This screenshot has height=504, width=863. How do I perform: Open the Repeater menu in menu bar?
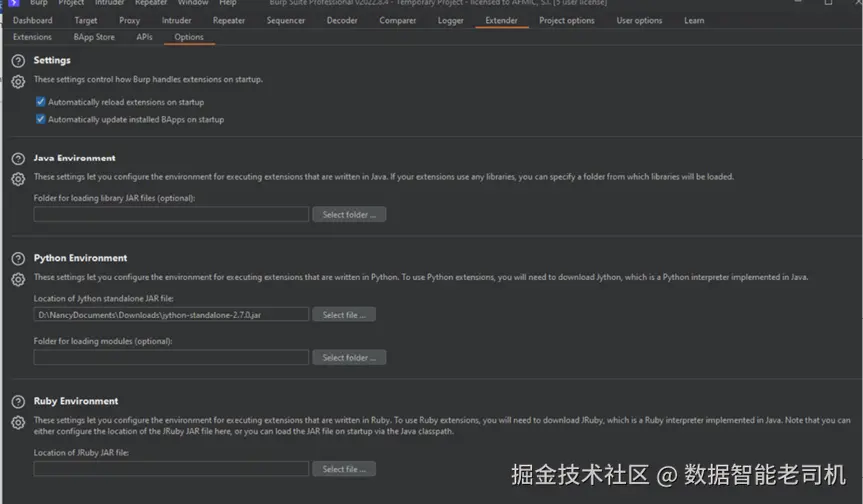pos(151,3)
